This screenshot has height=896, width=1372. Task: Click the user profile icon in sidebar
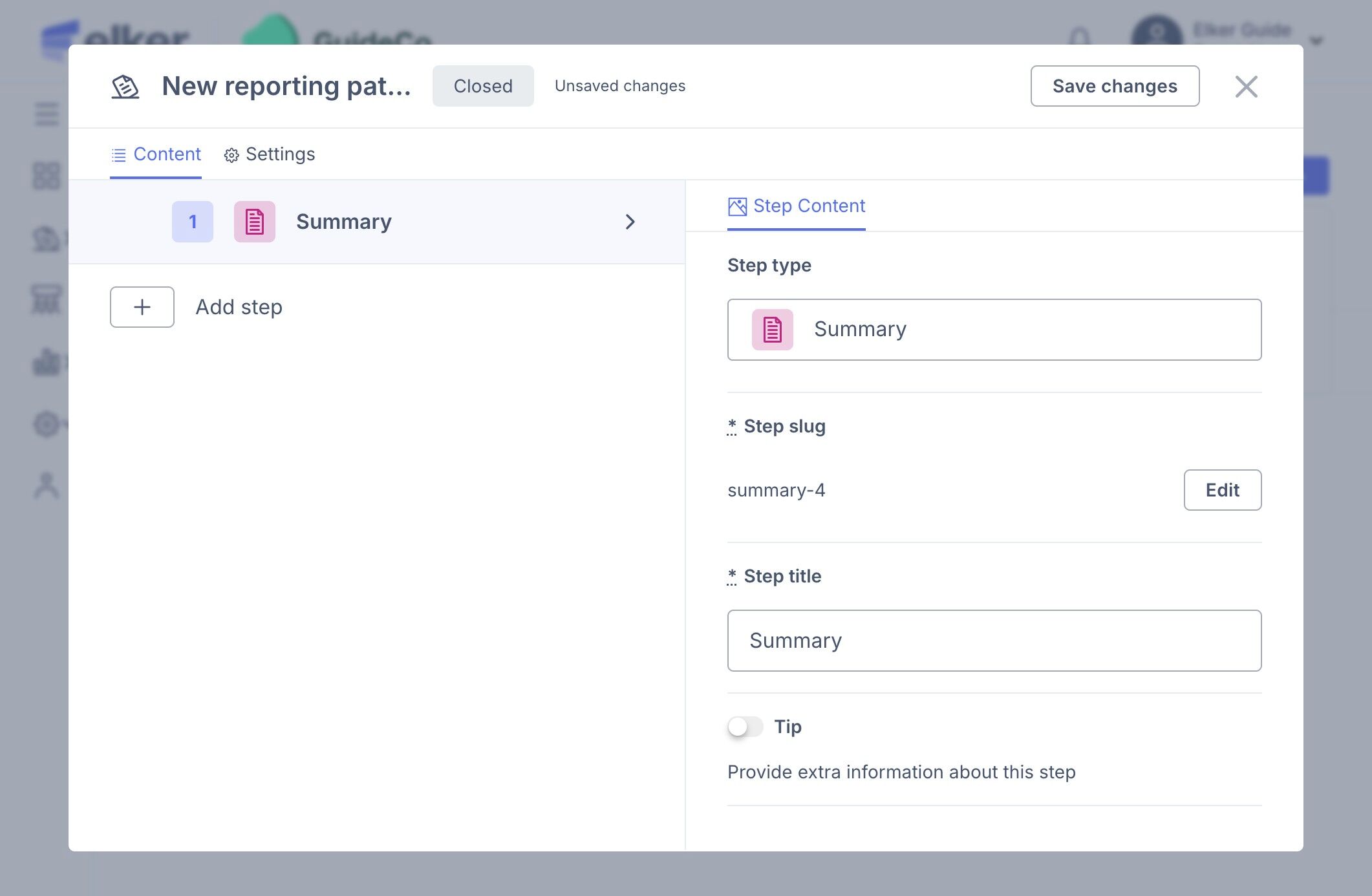pyautogui.click(x=47, y=485)
